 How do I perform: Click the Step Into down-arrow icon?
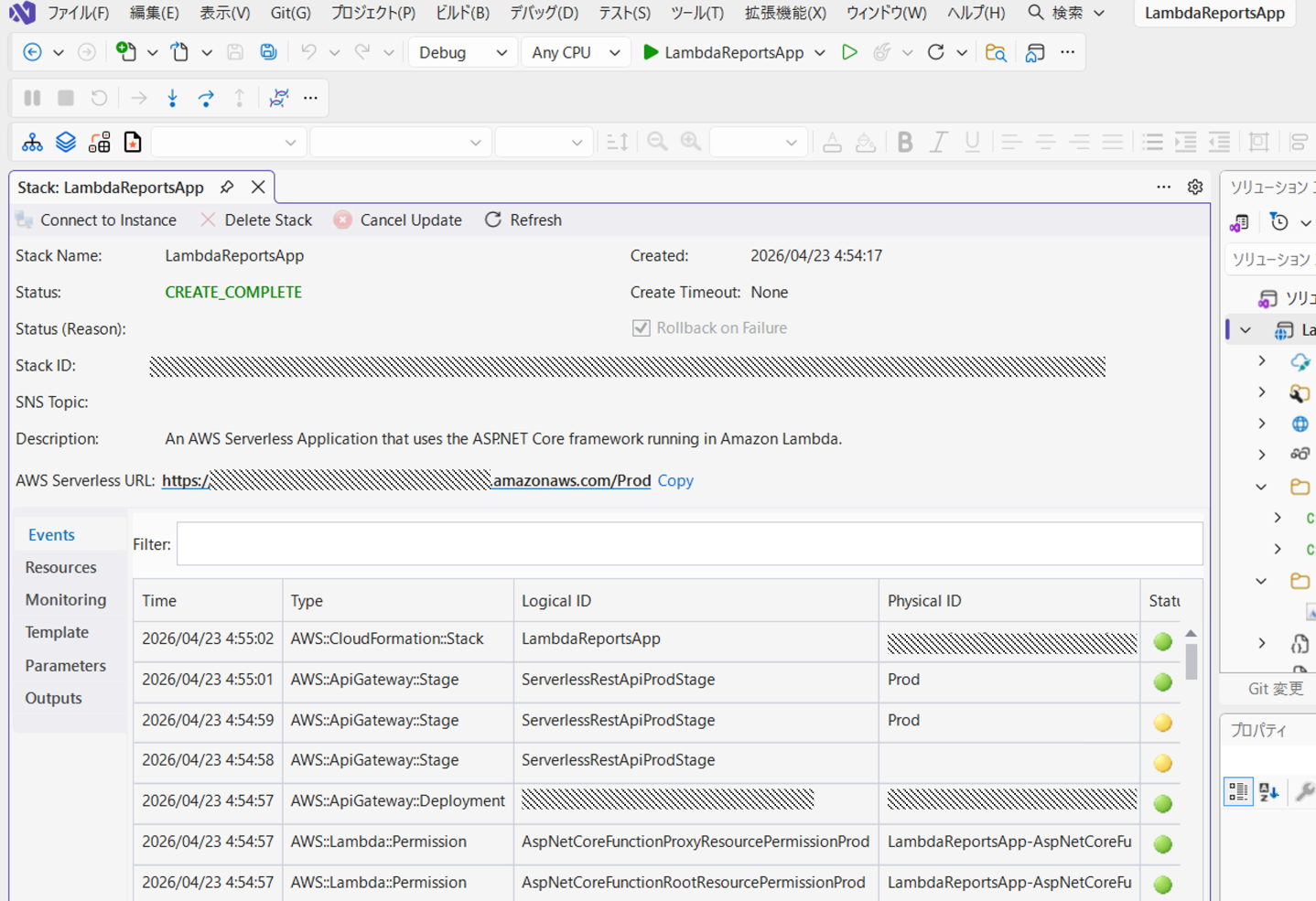pyautogui.click(x=172, y=97)
